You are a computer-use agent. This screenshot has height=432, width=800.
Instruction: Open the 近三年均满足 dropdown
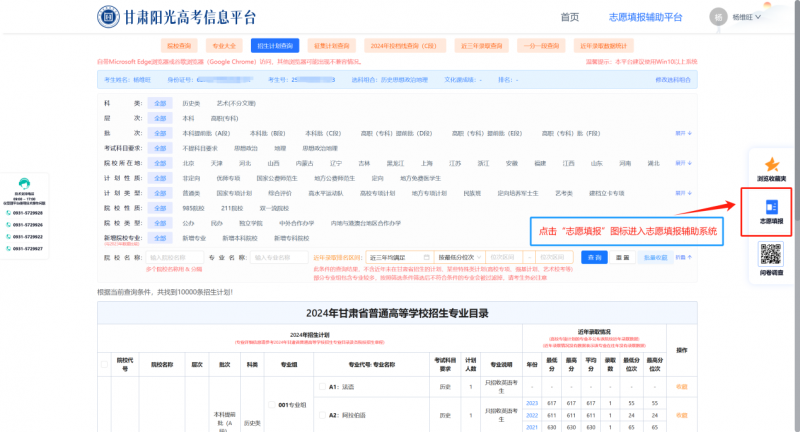tap(399, 257)
